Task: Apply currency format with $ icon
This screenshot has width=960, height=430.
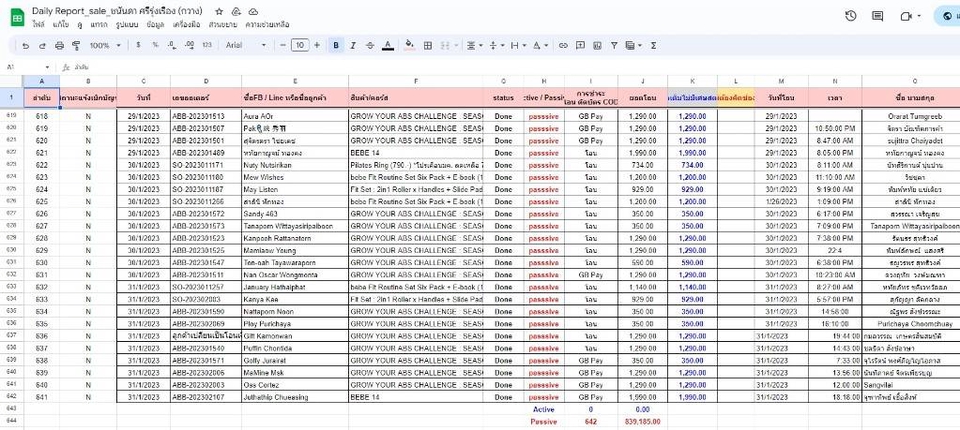Action: [138, 45]
